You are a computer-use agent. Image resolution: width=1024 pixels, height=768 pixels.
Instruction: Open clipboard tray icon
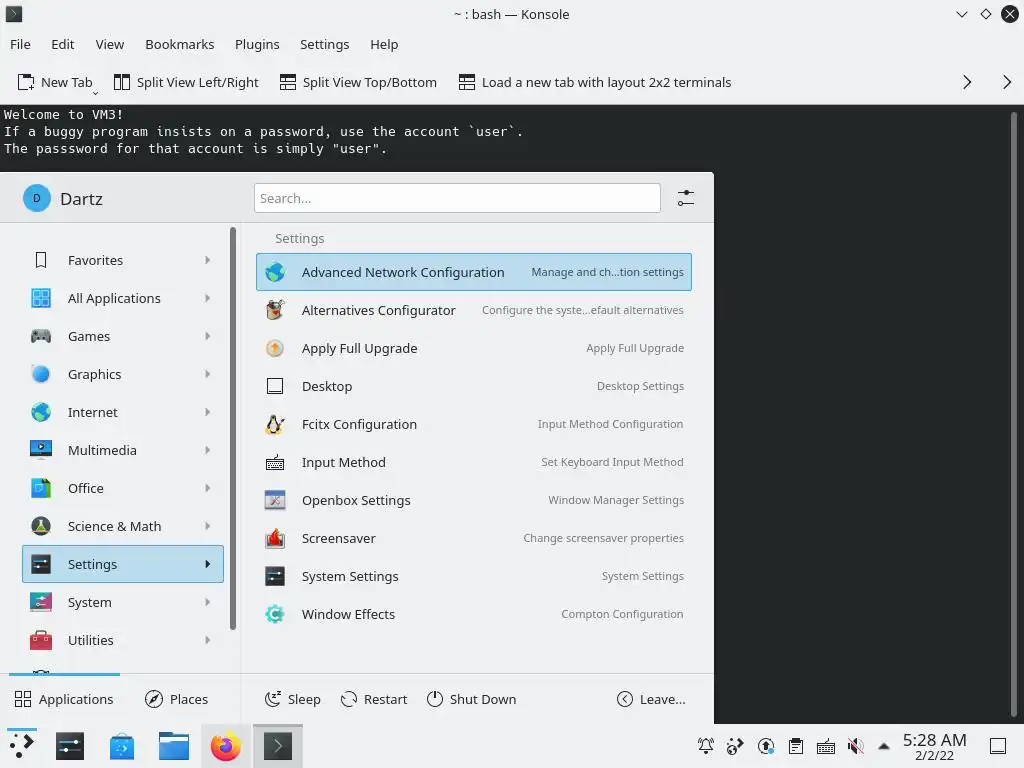point(795,746)
